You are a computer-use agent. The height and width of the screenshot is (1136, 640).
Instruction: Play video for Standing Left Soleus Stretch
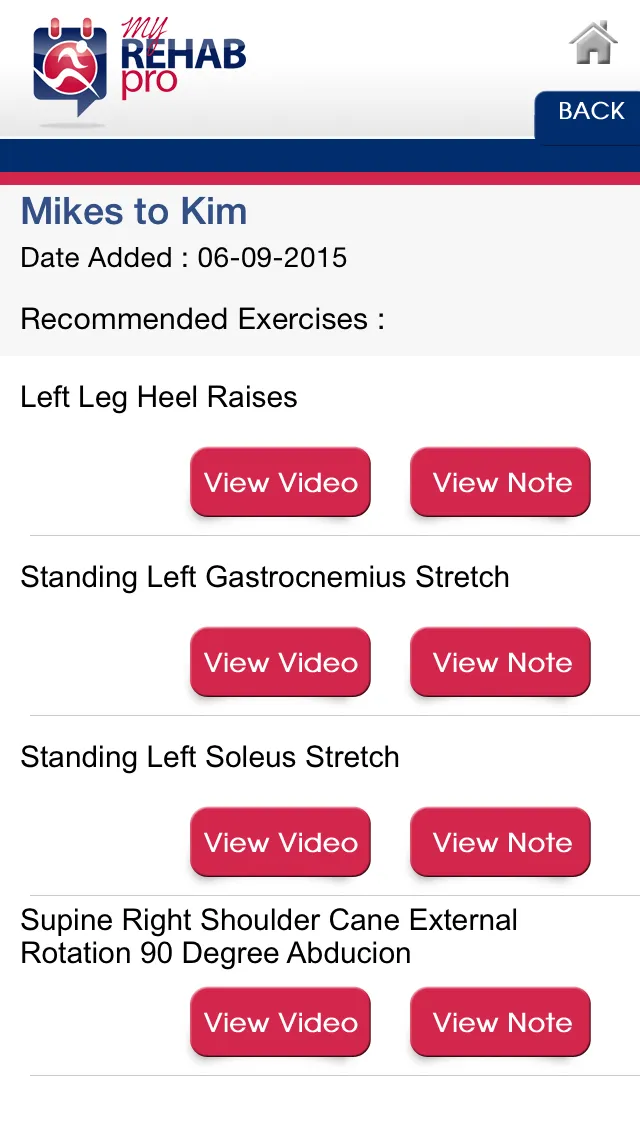tap(280, 842)
